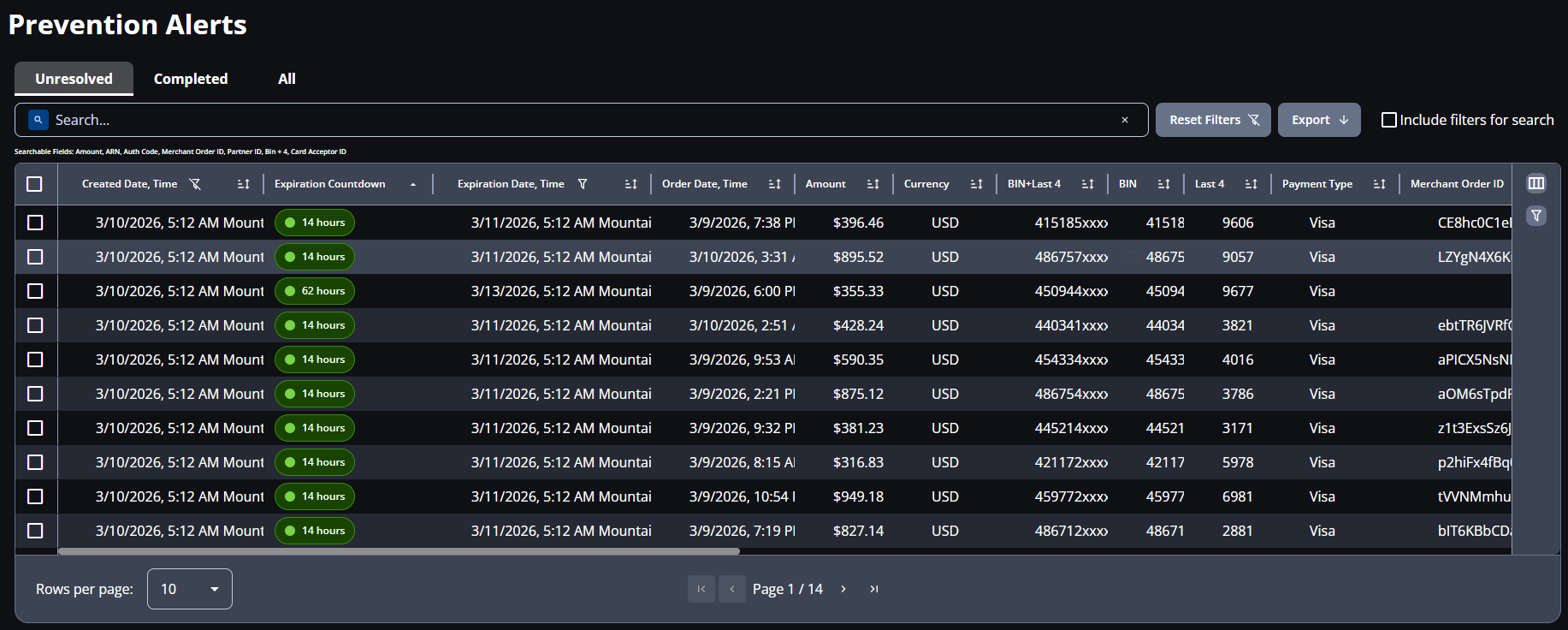Image resolution: width=1568 pixels, height=630 pixels.
Task: Go to the previous page
Action: click(x=732, y=589)
